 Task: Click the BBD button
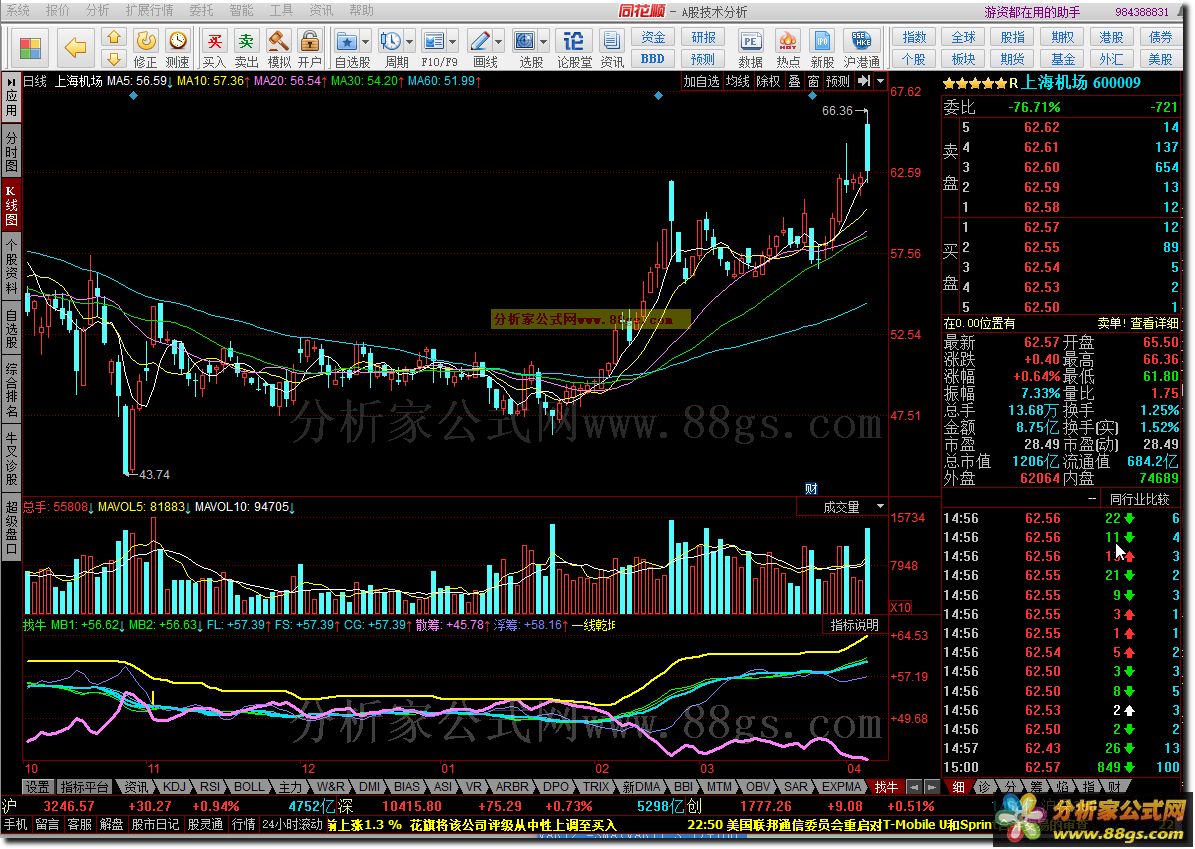[652, 59]
